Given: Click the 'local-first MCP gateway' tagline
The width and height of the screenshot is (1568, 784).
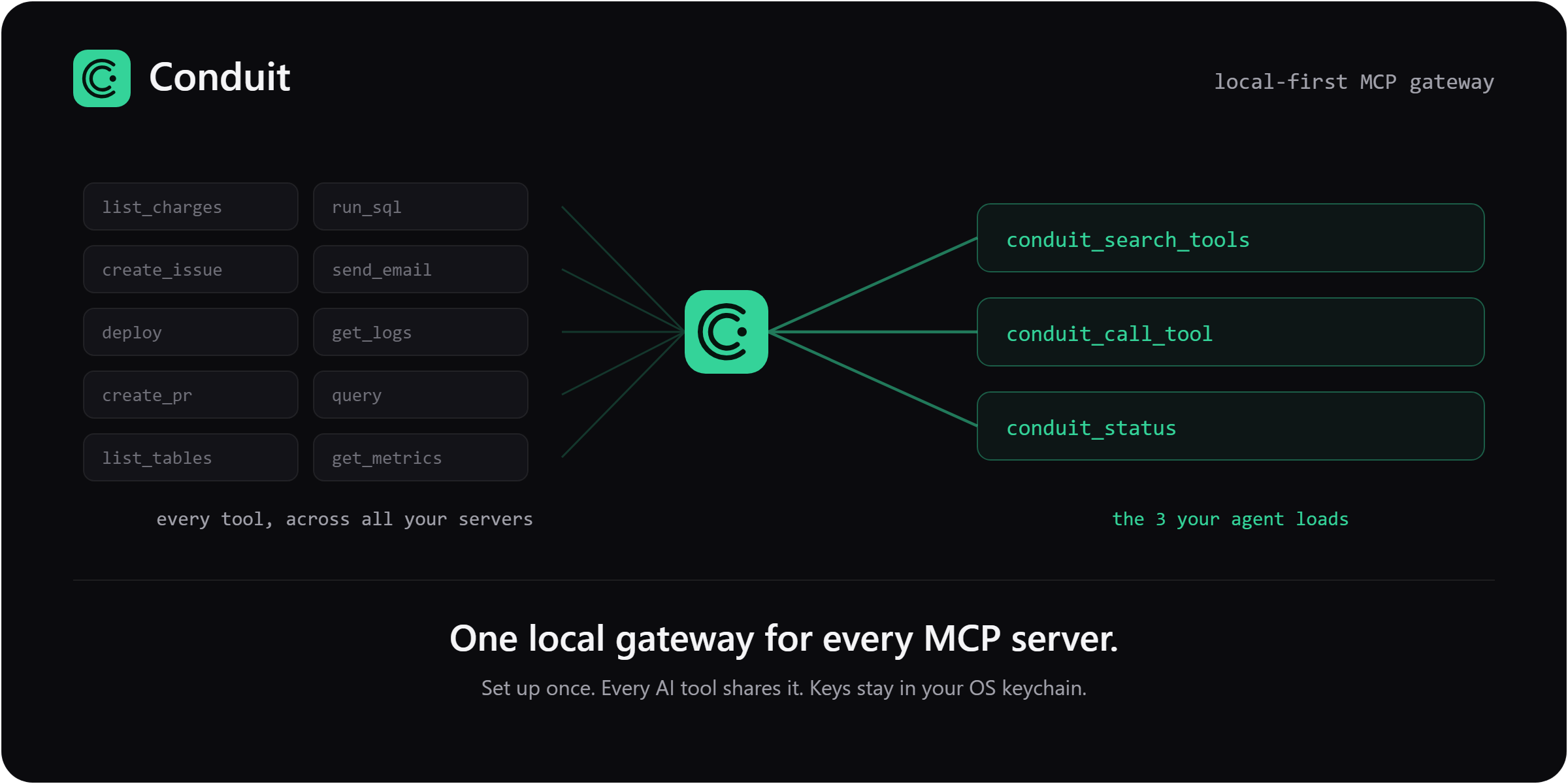Looking at the screenshot, I should pos(1354,82).
